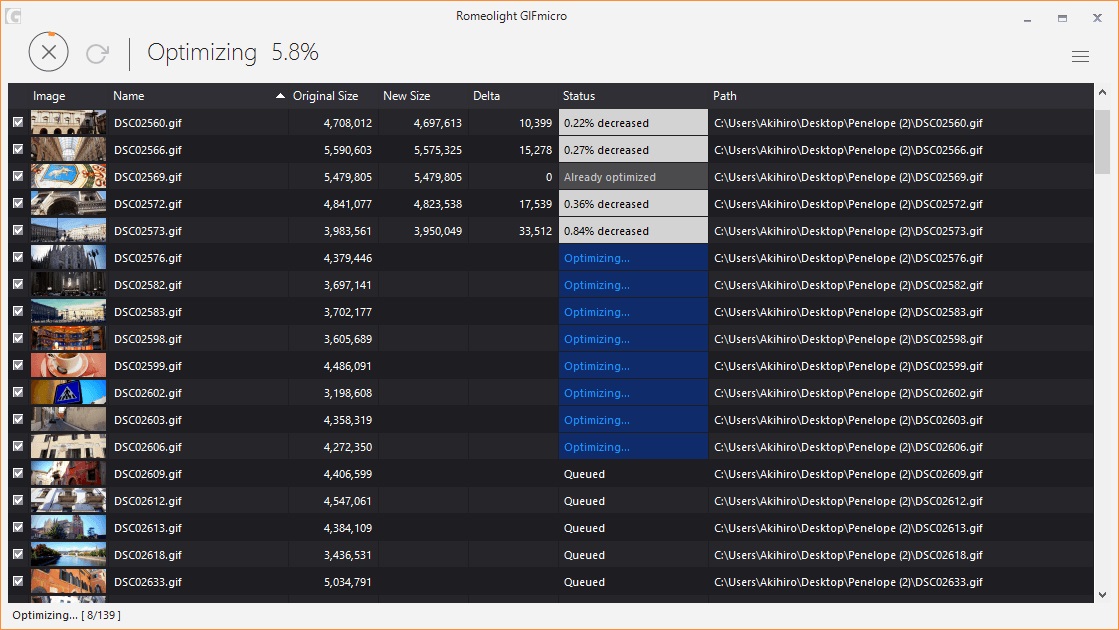Screen dimensions: 1119x630
Task: Deselect the DSC02633.gif row checkbox
Action: pyautogui.click(x=17, y=582)
